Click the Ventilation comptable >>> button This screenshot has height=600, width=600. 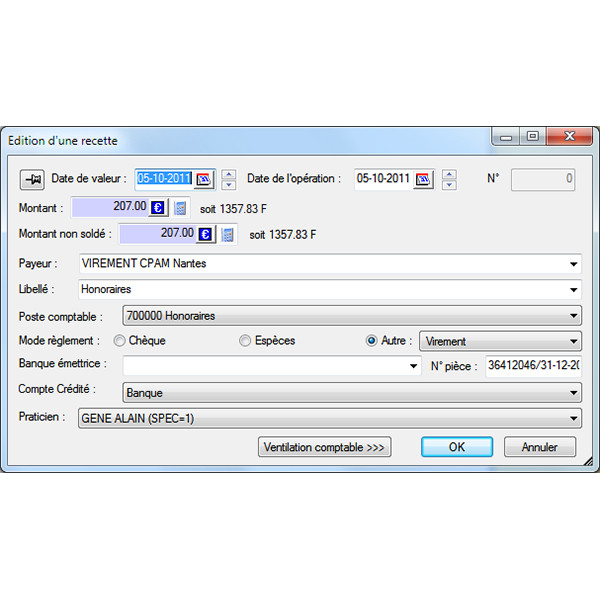pyautogui.click(x=325, y=447)
